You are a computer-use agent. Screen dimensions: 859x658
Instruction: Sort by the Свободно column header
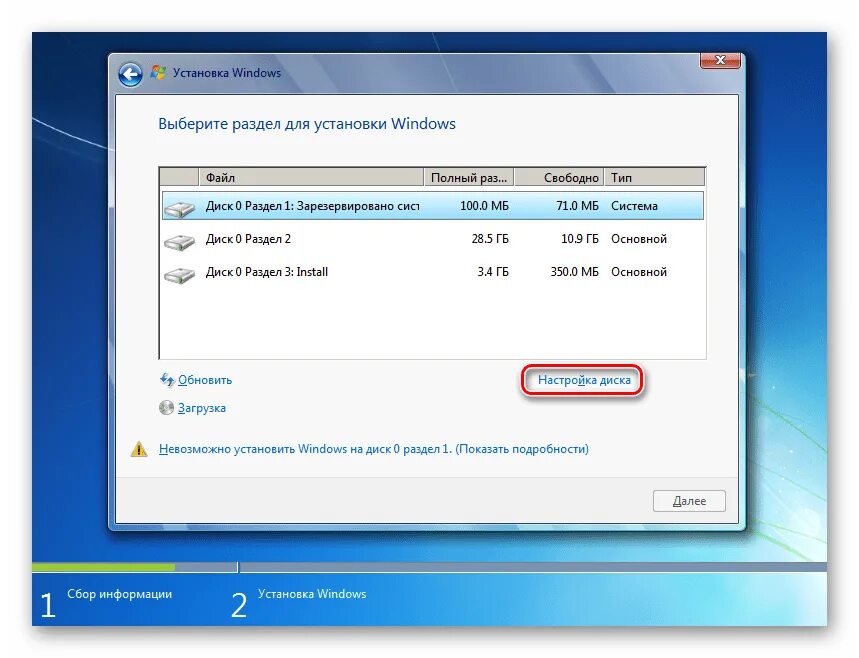[x=559, y=178]
